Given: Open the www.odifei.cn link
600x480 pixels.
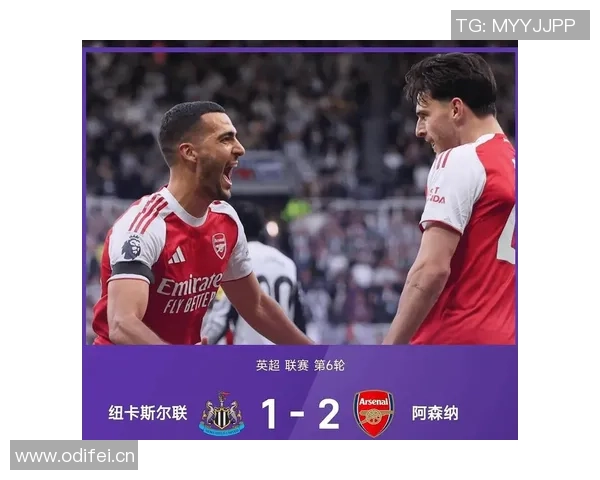Looking at the screenshot, I should [74, 456].
